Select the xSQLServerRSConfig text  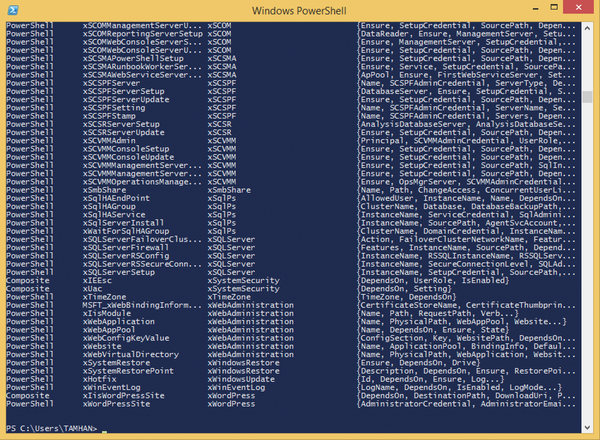[126, 256]
